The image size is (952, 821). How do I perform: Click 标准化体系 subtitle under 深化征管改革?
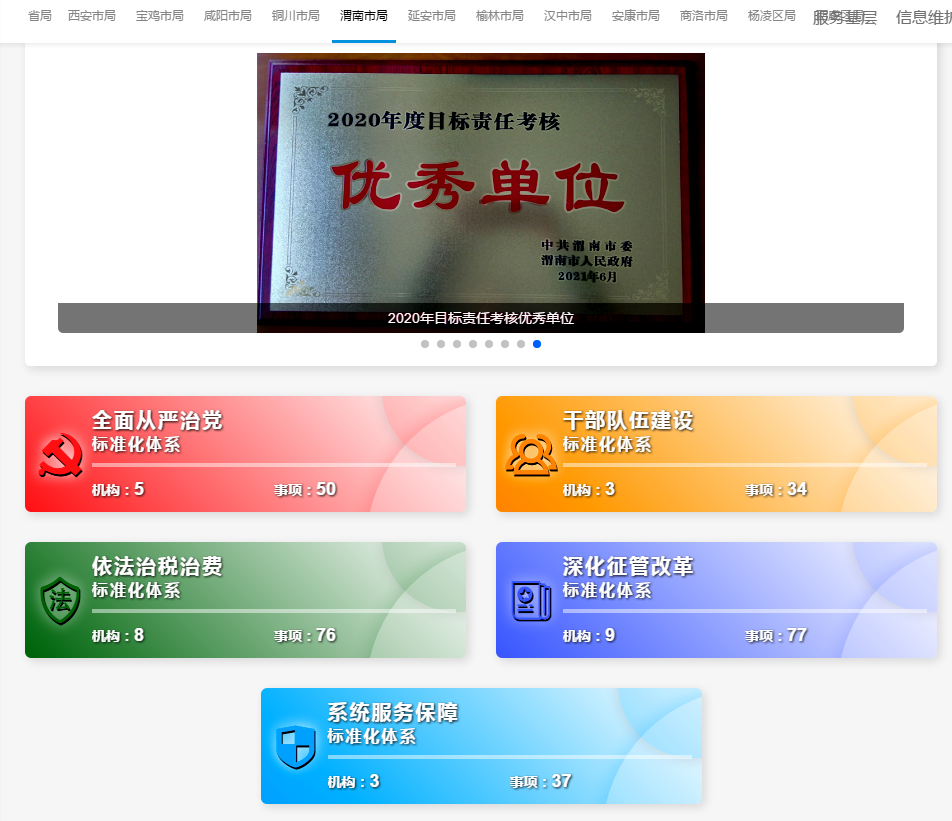pyautogui.click(x=607, y=590)
